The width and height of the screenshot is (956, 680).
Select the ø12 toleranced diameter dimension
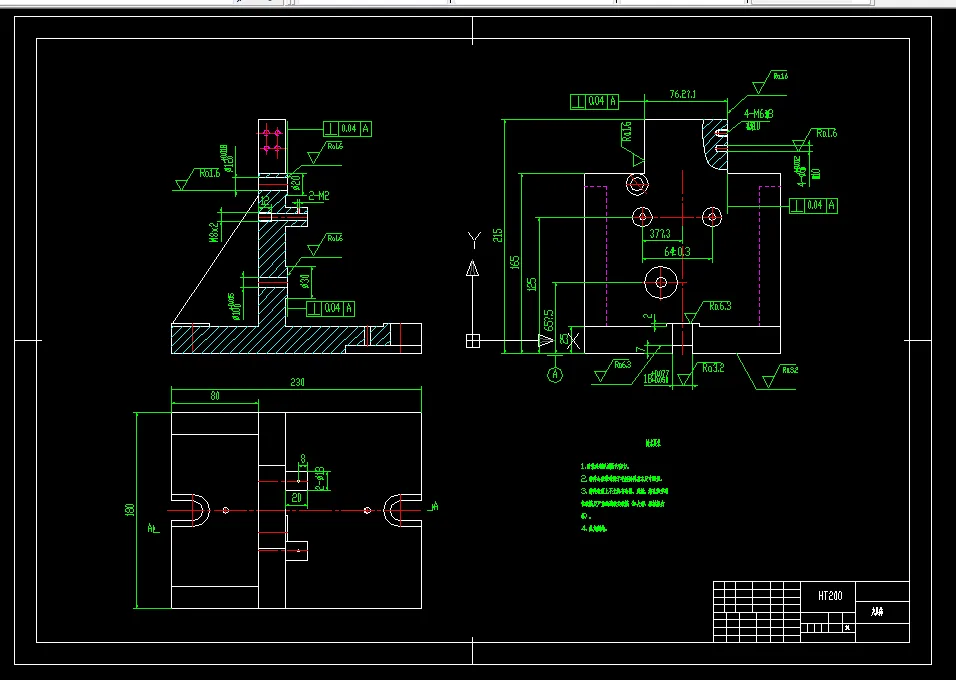coord(227,159)
